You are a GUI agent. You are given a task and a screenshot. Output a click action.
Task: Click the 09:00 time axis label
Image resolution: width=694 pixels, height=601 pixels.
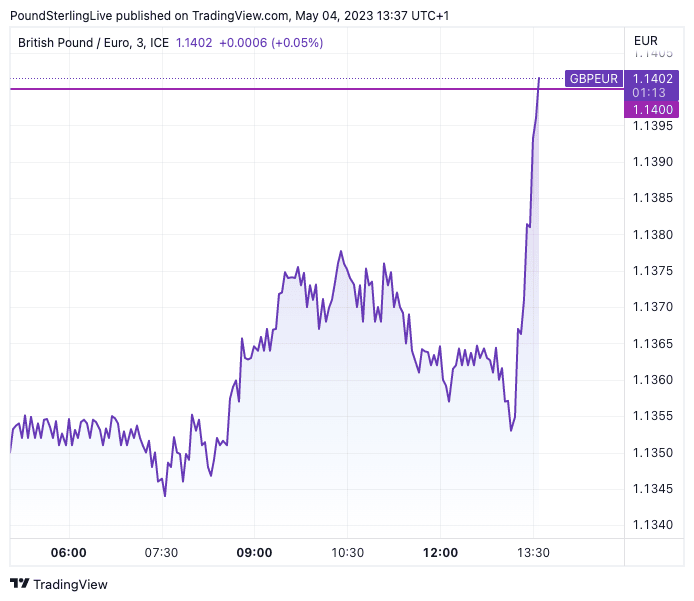pyautogui.click(x=254, y=552)
